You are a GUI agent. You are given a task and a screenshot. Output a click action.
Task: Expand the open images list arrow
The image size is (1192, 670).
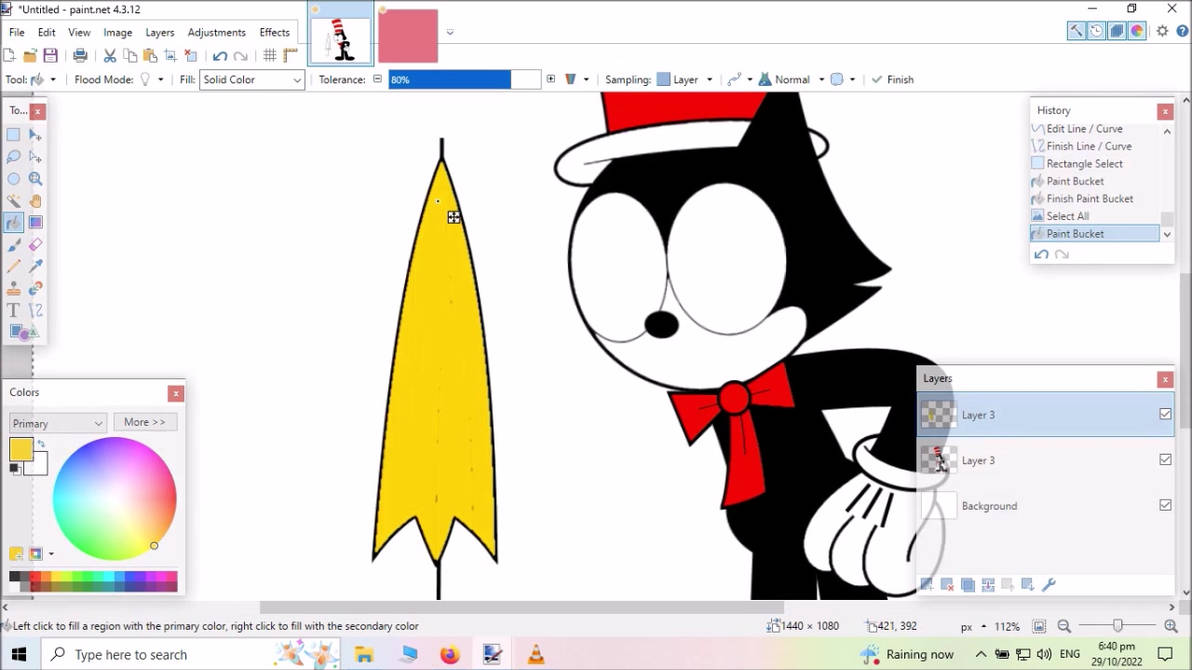point(450,32)
